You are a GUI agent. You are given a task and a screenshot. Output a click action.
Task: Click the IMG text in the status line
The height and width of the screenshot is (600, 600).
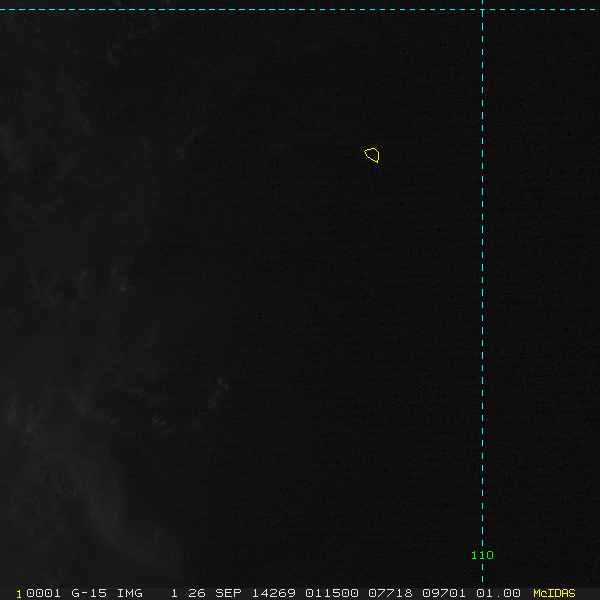point(129,593)
